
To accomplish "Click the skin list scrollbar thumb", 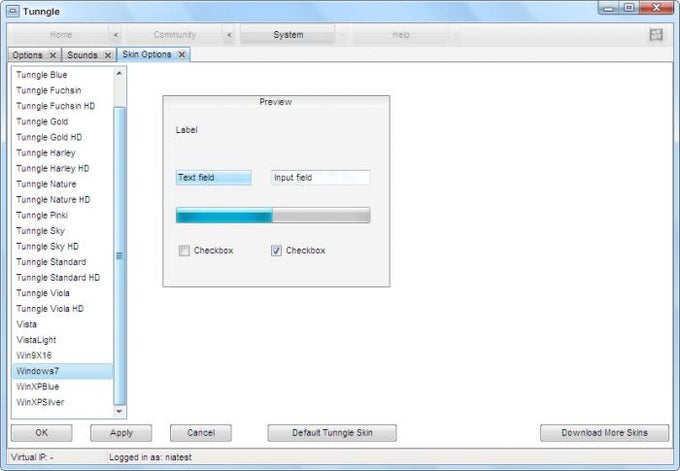I will 120,256.
